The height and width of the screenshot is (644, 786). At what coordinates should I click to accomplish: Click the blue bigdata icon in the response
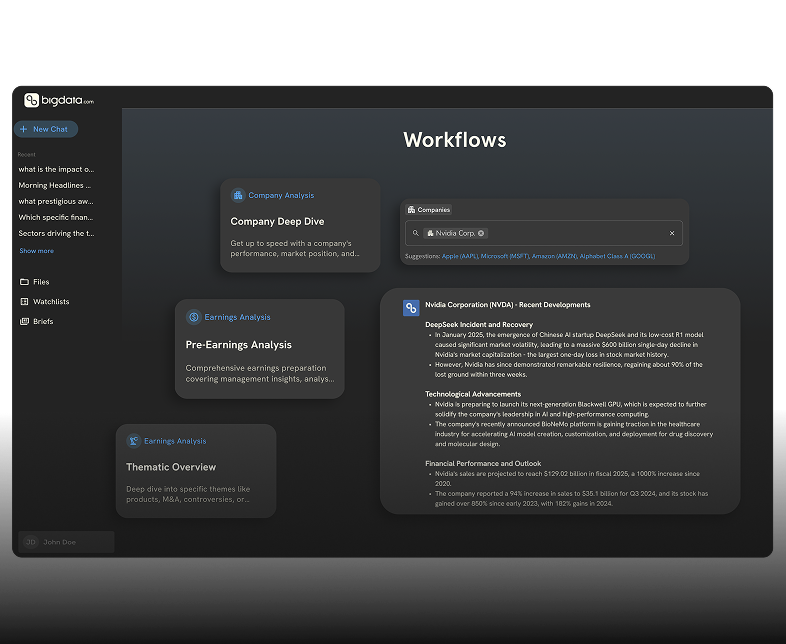point(411,308)
